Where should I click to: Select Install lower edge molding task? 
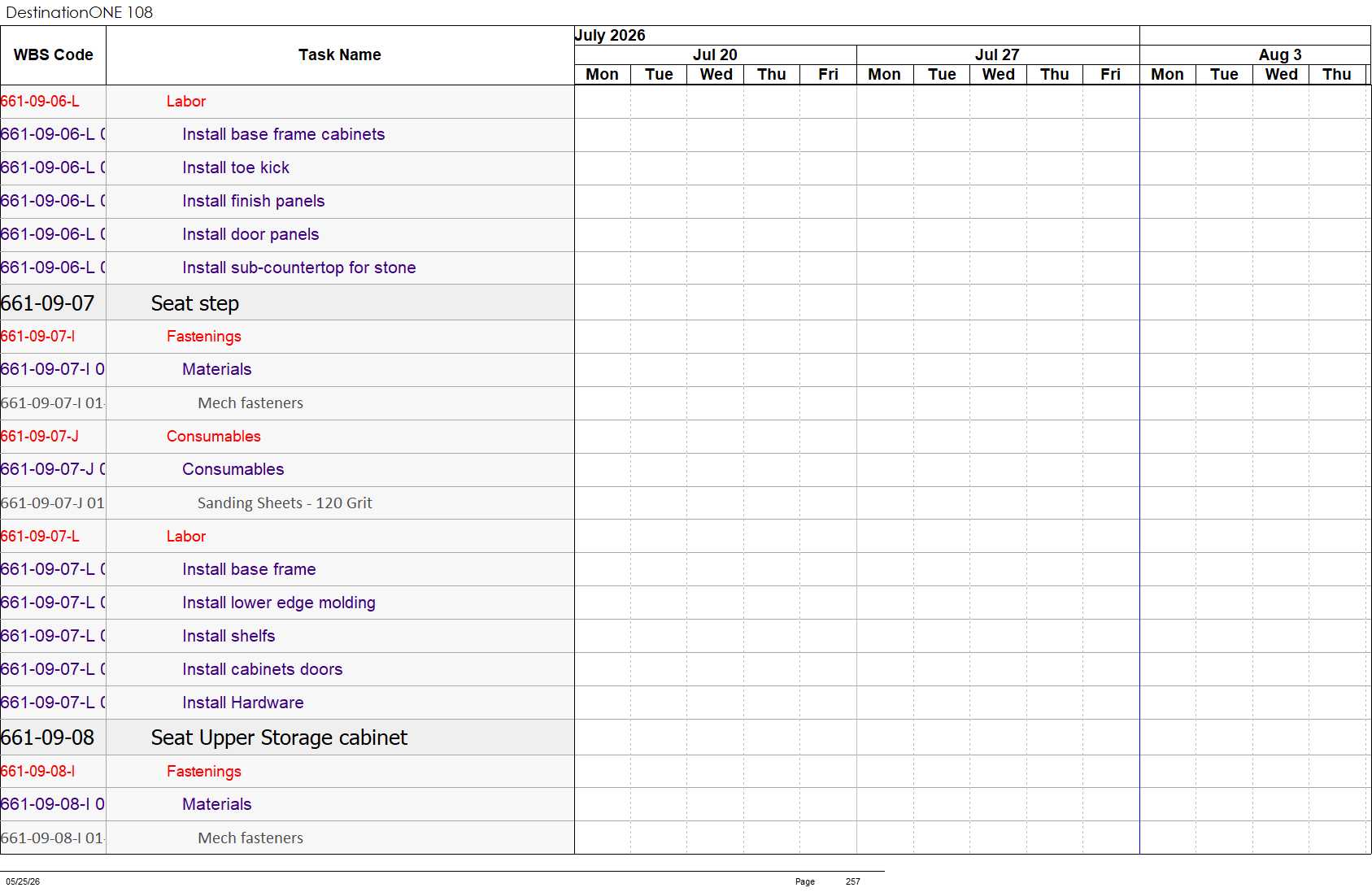(x=279, y=603)
